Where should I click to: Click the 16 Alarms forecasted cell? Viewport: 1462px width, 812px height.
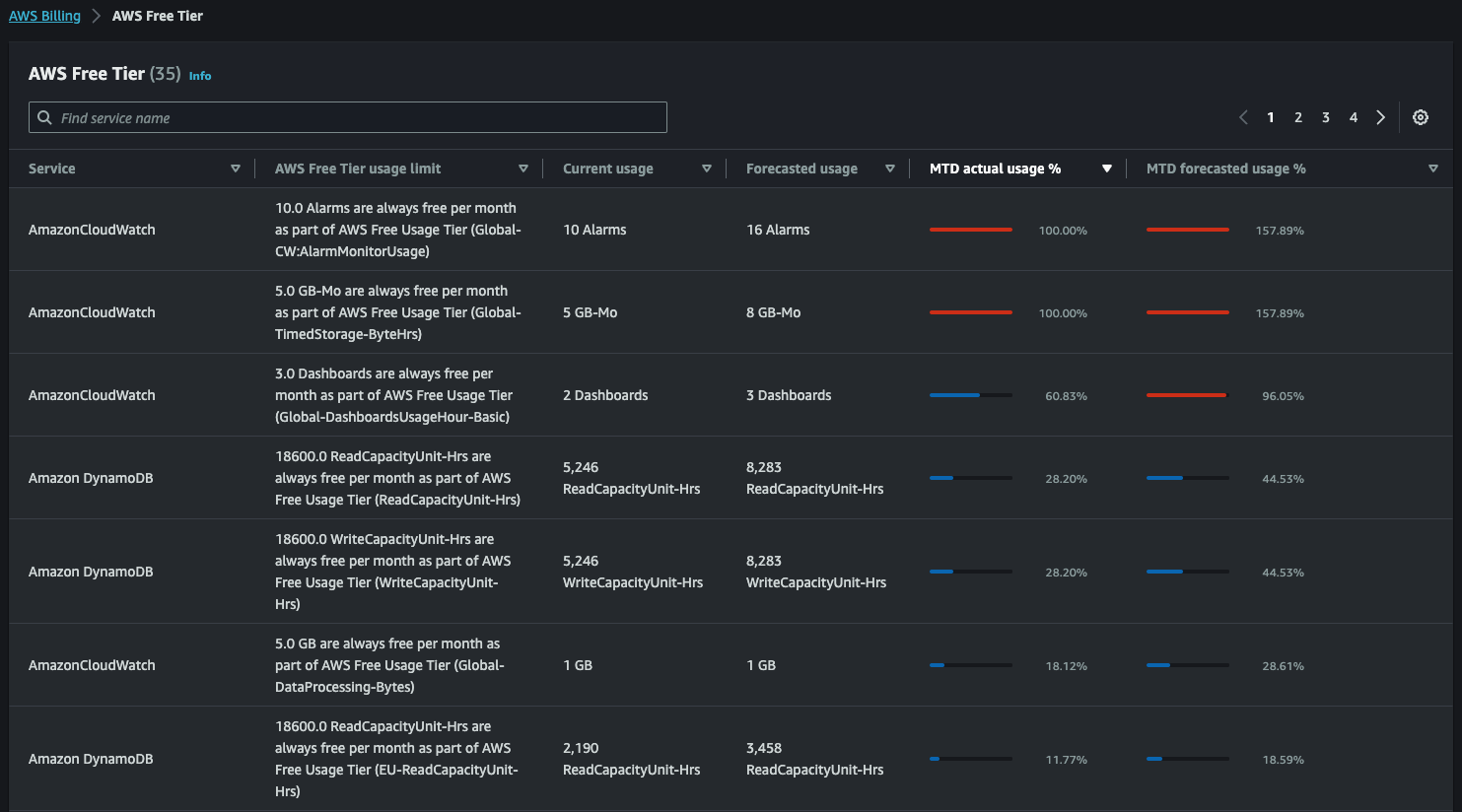(778, 230)
